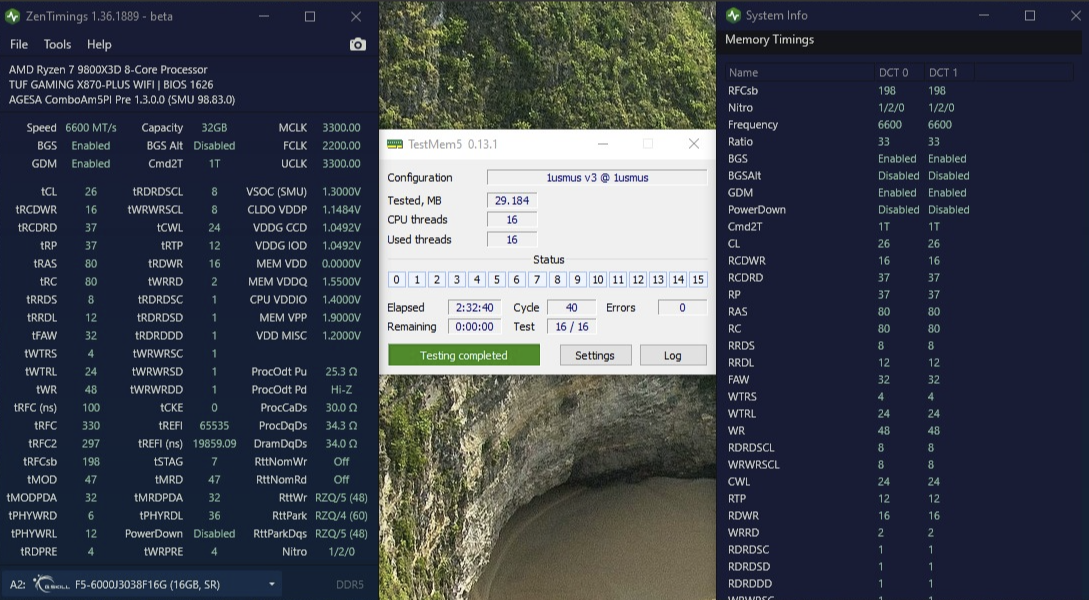The width and height of the screenshot is (1089, 600).
Task: Click the Remaining time 0:00:00 field
Action: click(474, 327)
